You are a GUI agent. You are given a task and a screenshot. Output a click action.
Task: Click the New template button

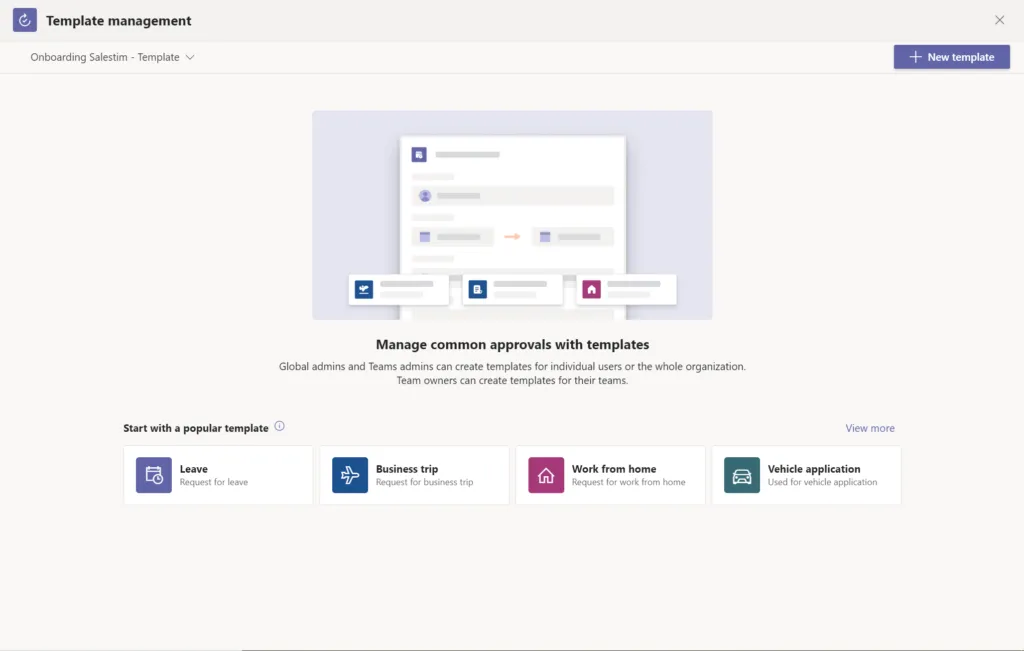(952, 57)
